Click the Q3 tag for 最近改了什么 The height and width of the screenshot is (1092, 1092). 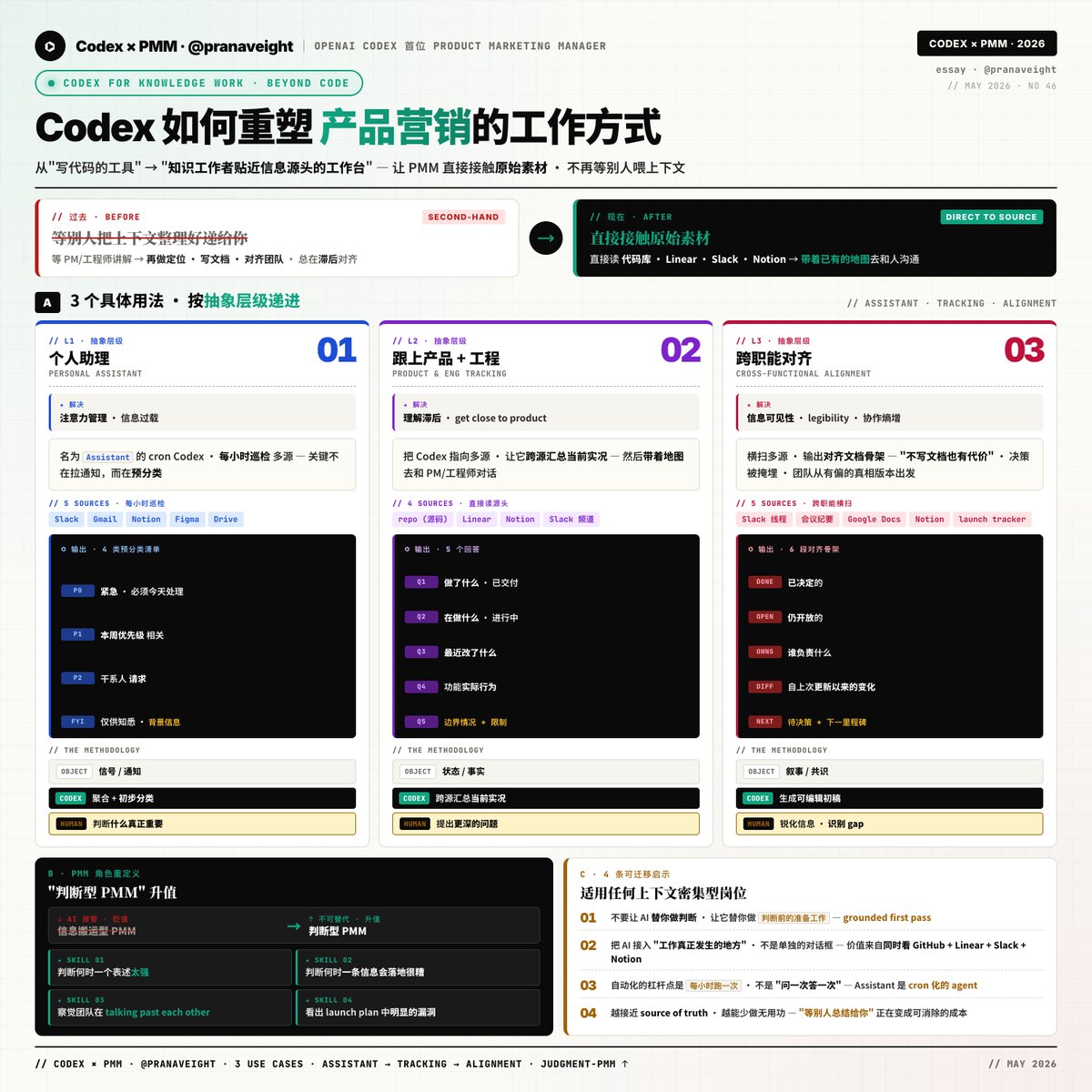421,652
